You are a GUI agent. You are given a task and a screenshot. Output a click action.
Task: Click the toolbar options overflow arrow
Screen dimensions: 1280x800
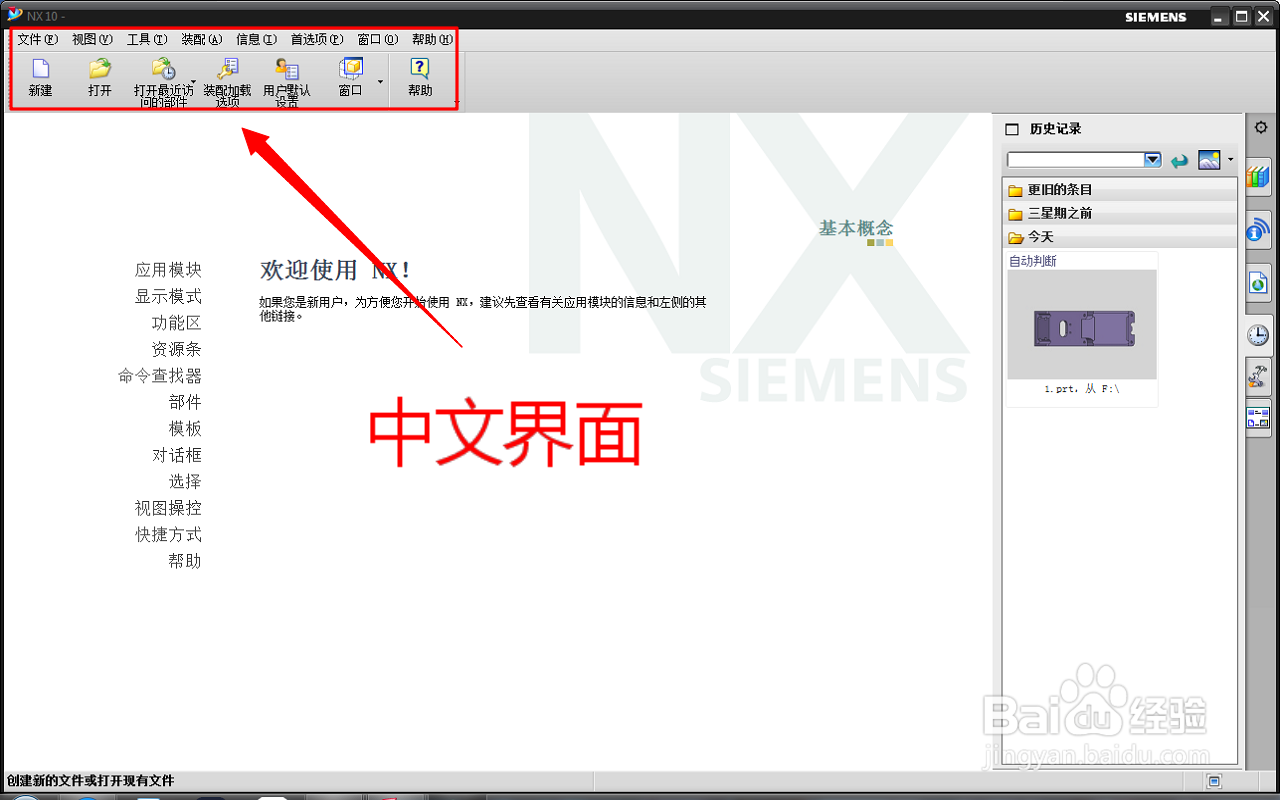click(456, 101)
